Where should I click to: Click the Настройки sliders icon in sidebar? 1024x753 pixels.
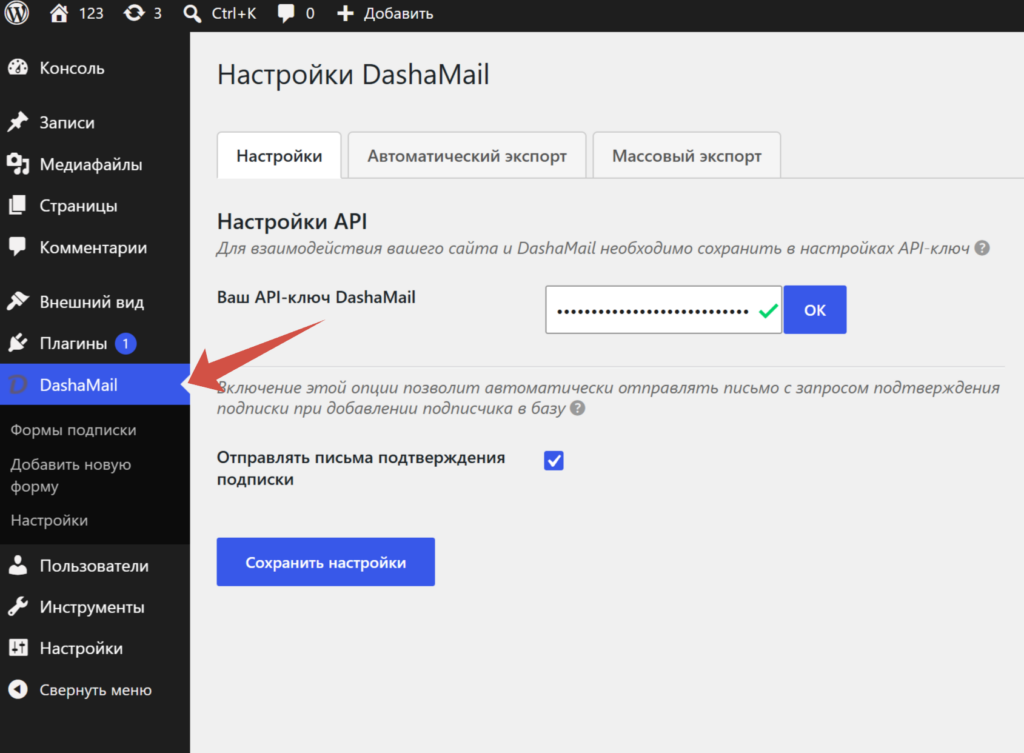click(18, 648)
